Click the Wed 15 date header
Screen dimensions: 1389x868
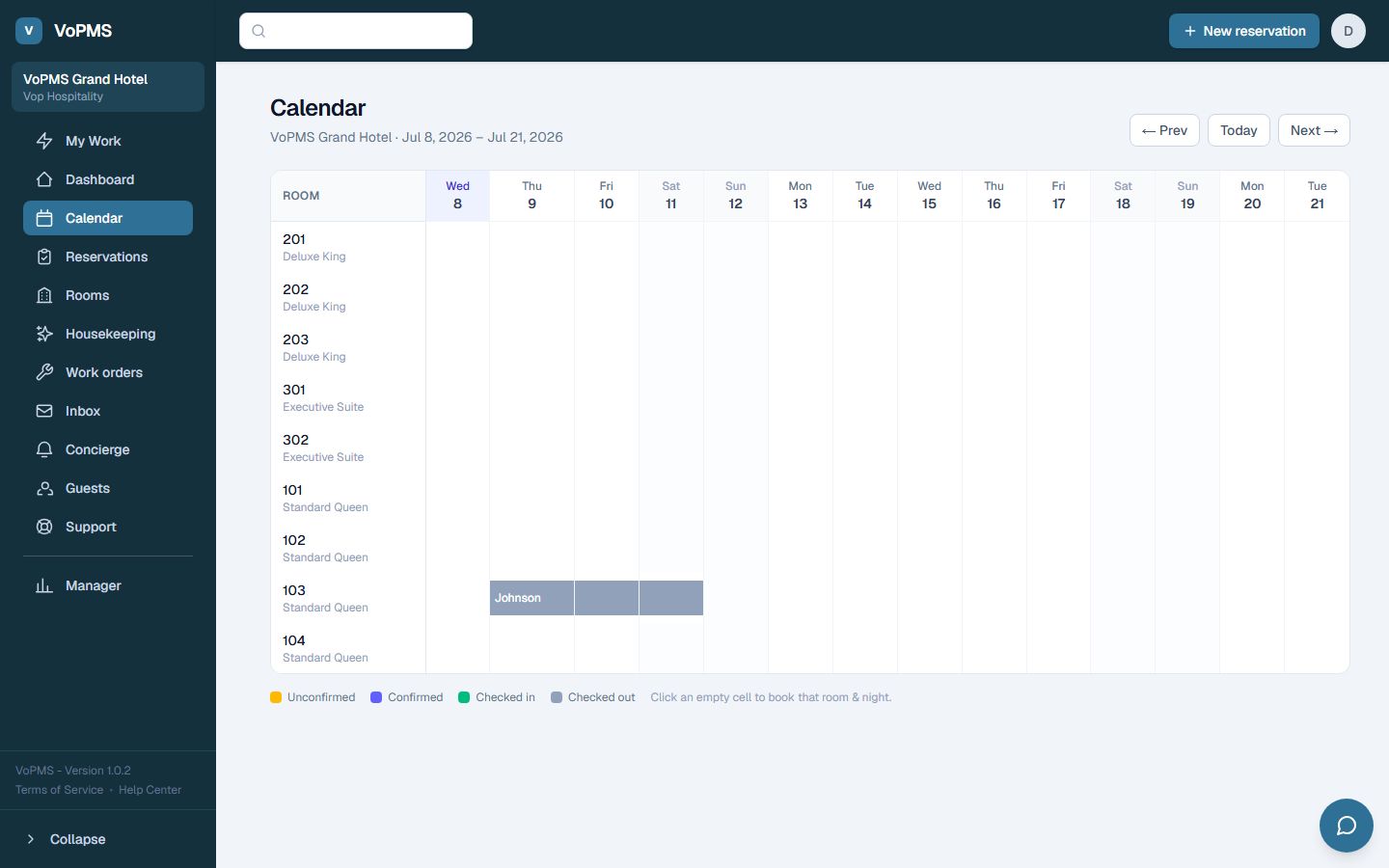[x=930, y=196]
